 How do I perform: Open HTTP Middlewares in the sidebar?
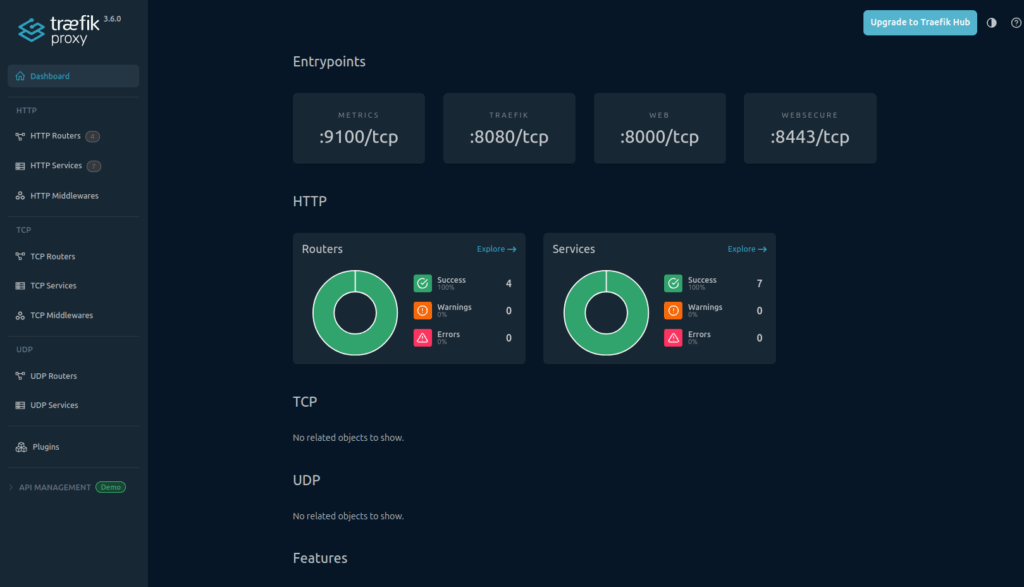point(64,196)
